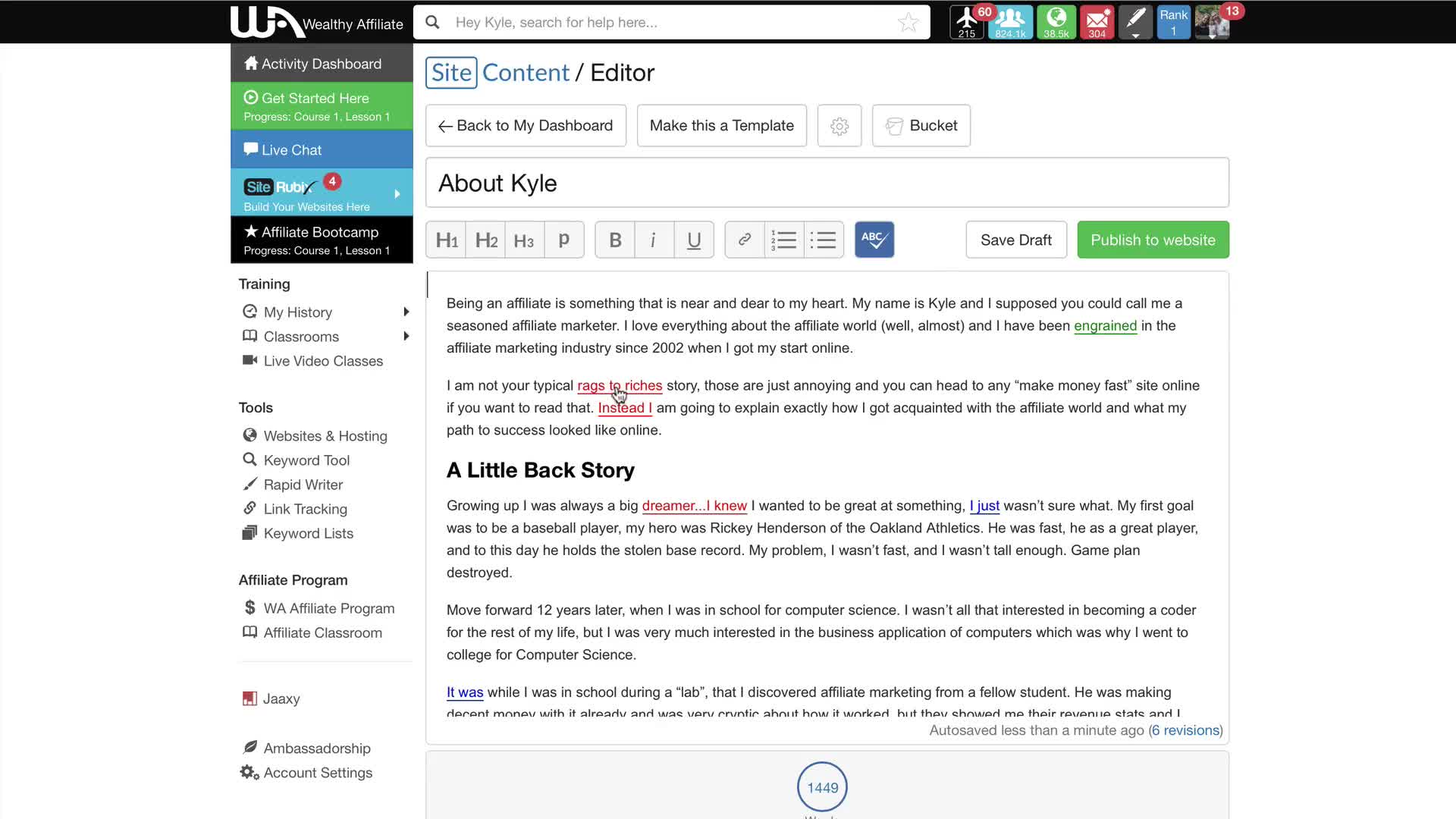Apply H1 heading format
1456x819 pixels.
(446, 240)
